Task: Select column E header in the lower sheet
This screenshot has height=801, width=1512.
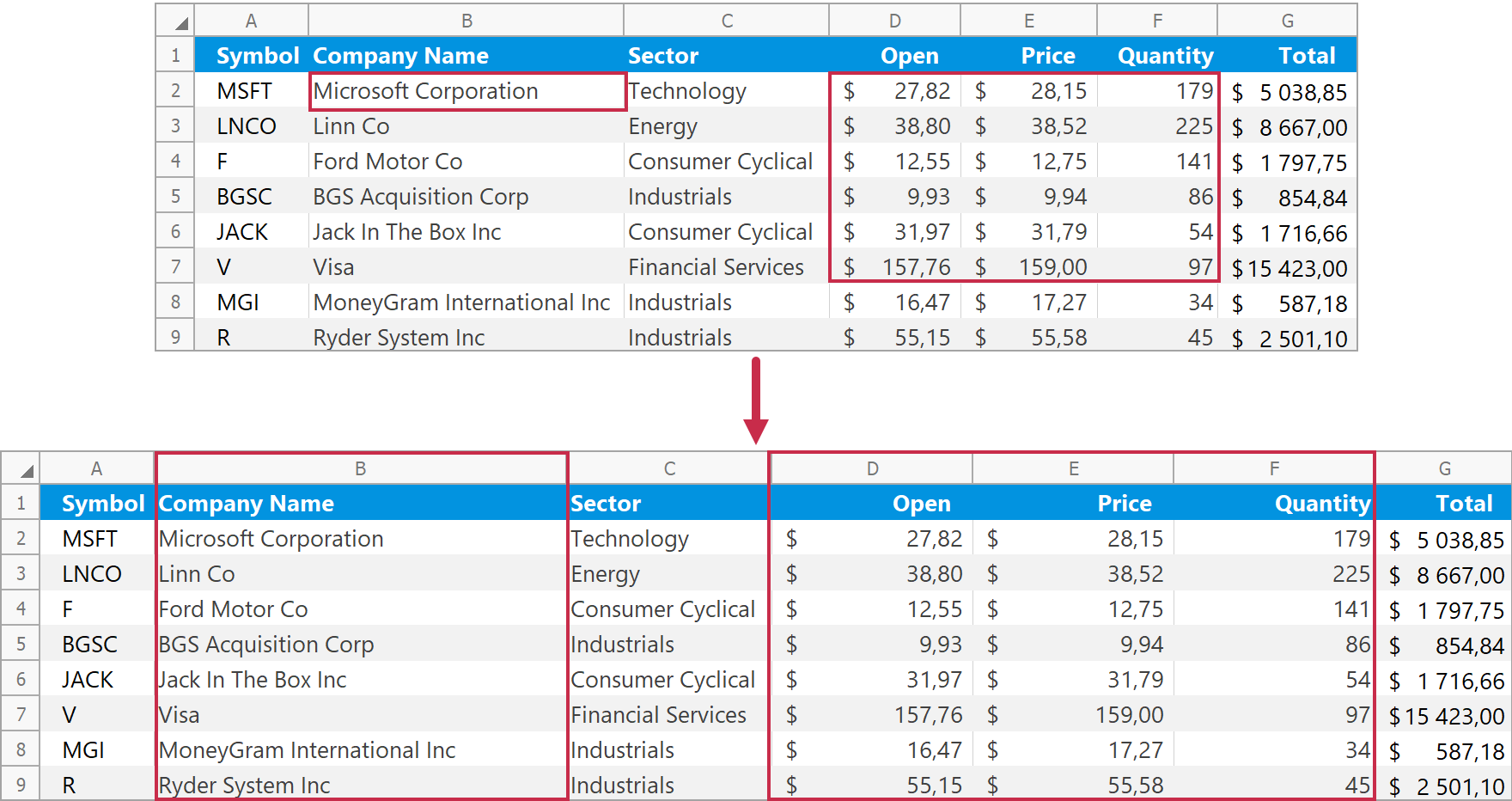Action: tap(1073, 468)
